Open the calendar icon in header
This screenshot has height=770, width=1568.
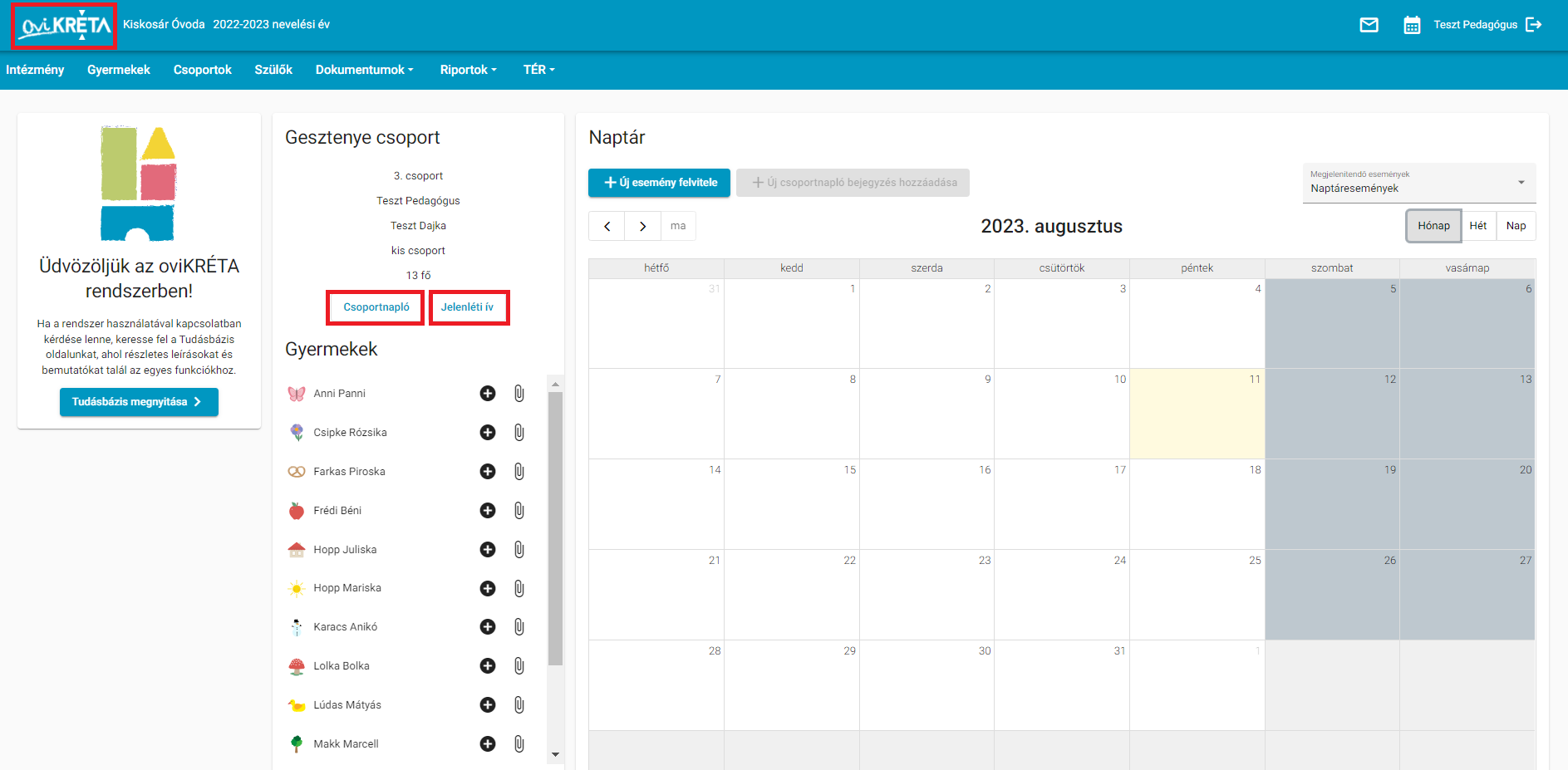click(x=1412, y=25)
